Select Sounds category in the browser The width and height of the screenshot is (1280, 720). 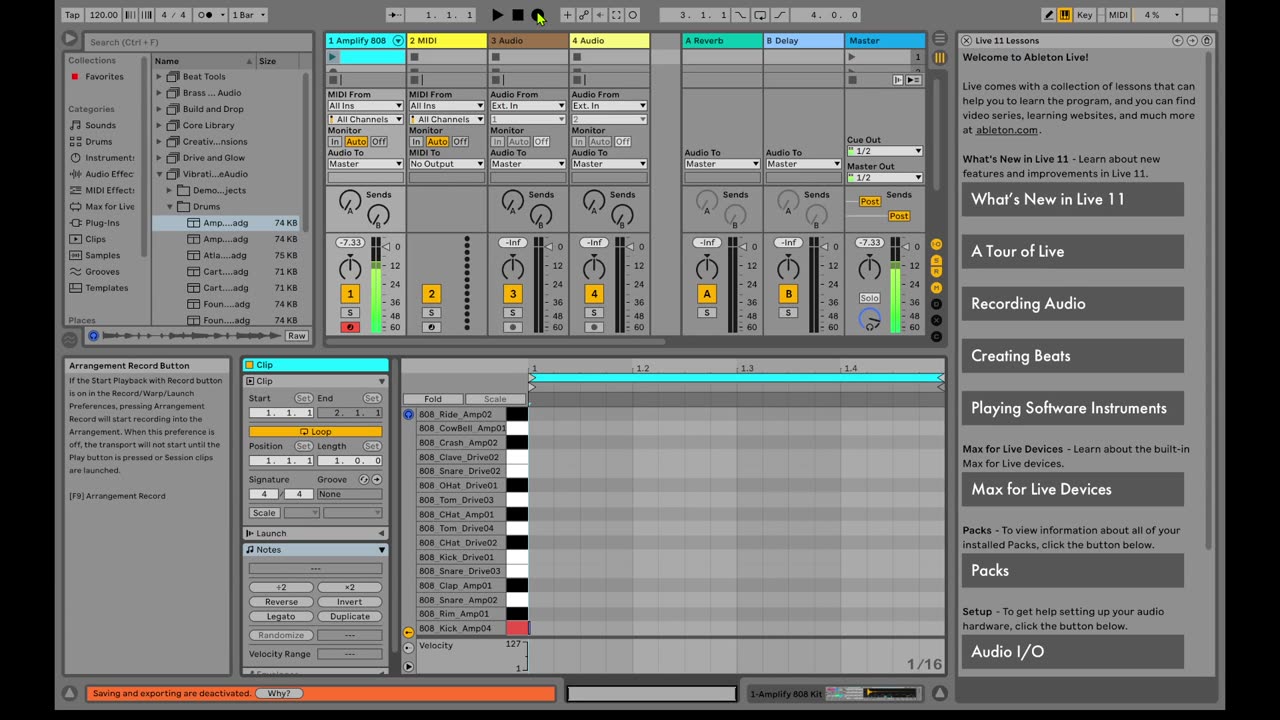click(99, 126)
